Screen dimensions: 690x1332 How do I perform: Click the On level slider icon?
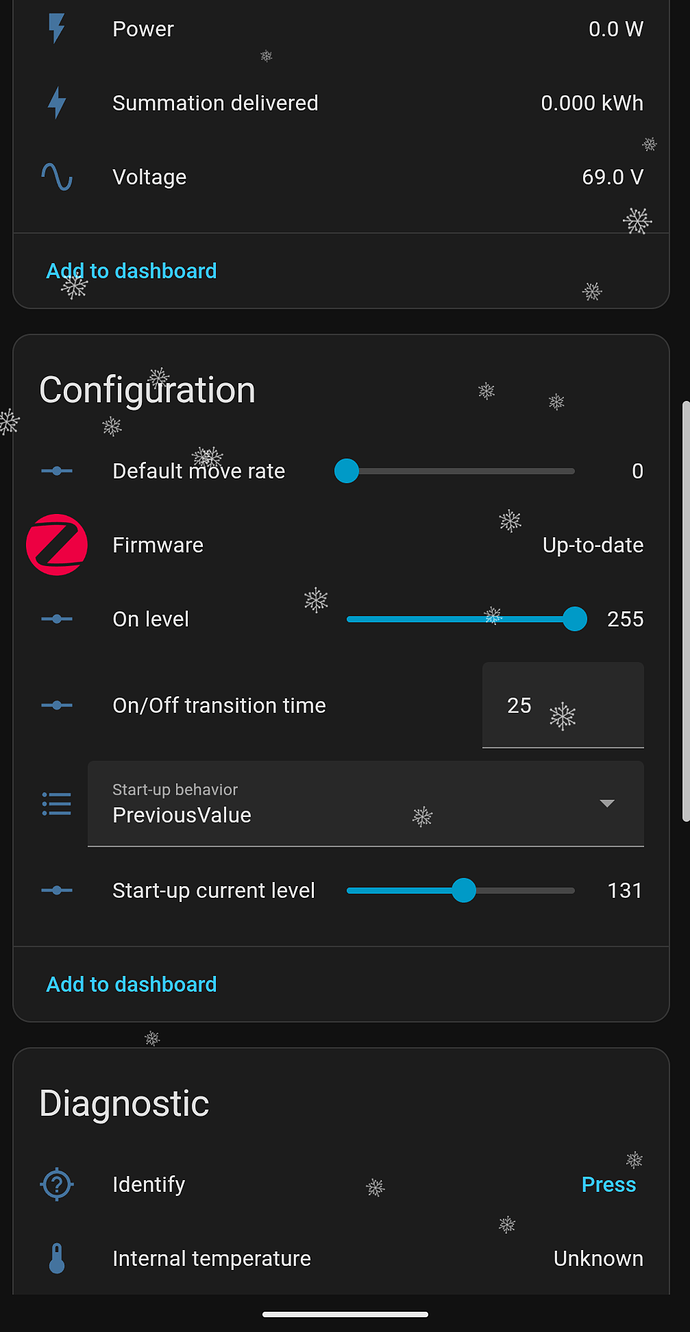point(57,619)
